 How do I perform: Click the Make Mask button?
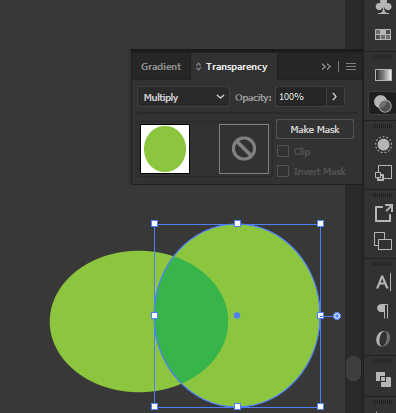(315, 129)
